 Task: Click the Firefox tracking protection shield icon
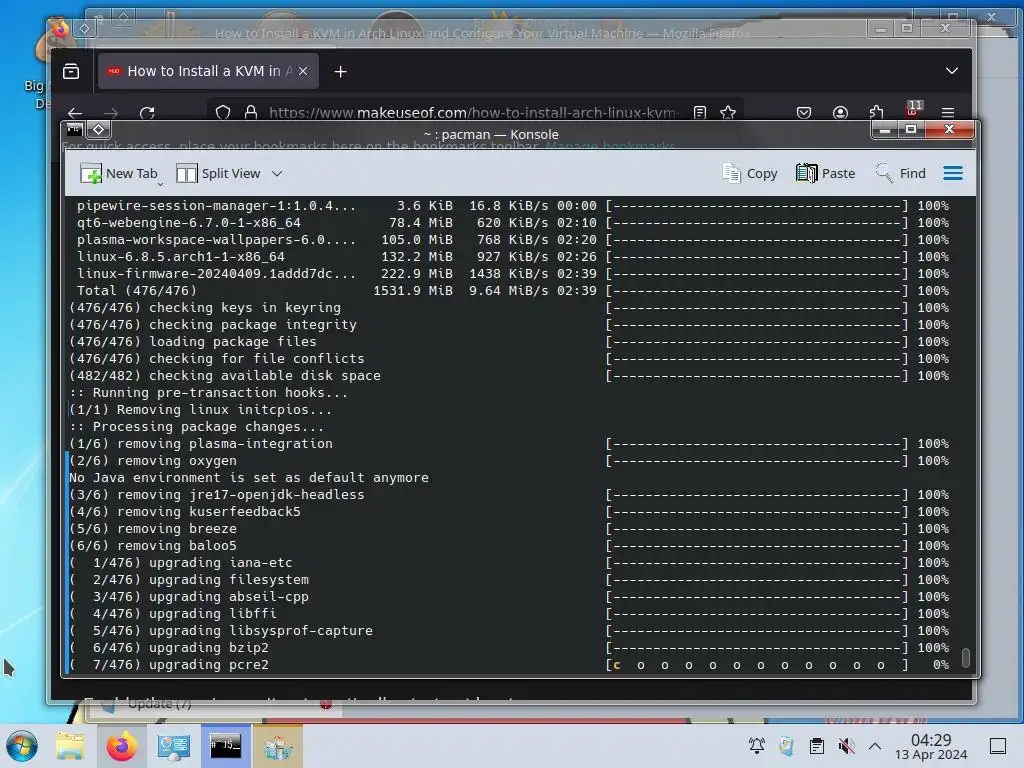223,112
